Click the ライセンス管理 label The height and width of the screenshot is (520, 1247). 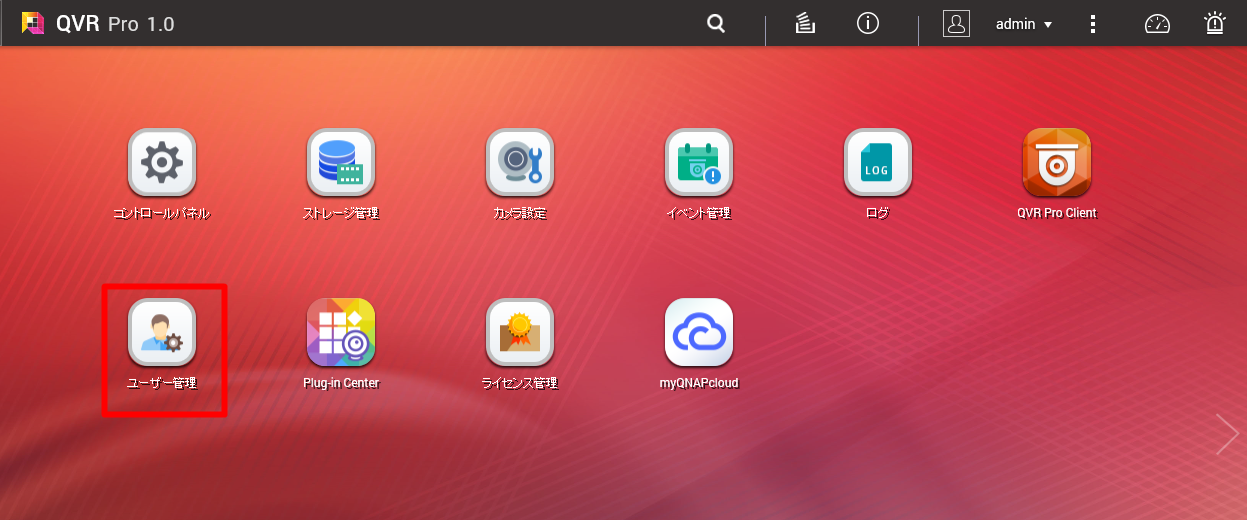point(520,383)
